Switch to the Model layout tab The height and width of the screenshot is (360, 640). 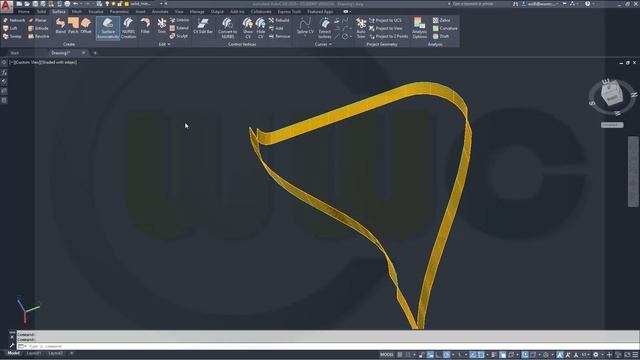(x=13, y=353)
